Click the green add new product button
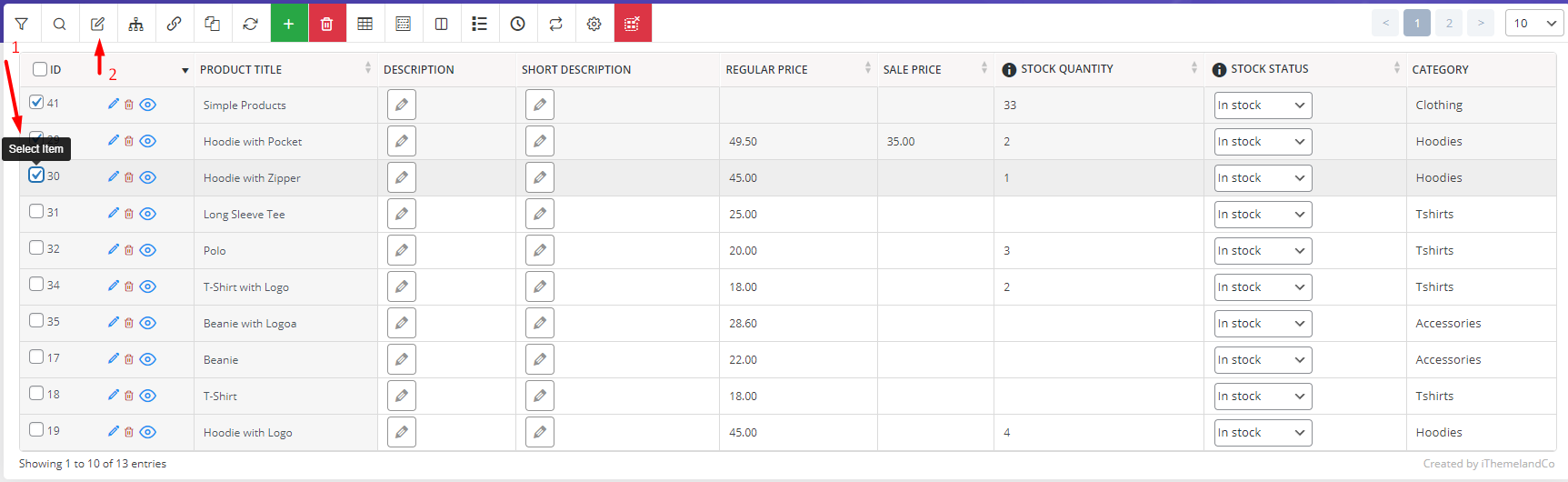1568x482 pixels. click(x=289, y=24)
